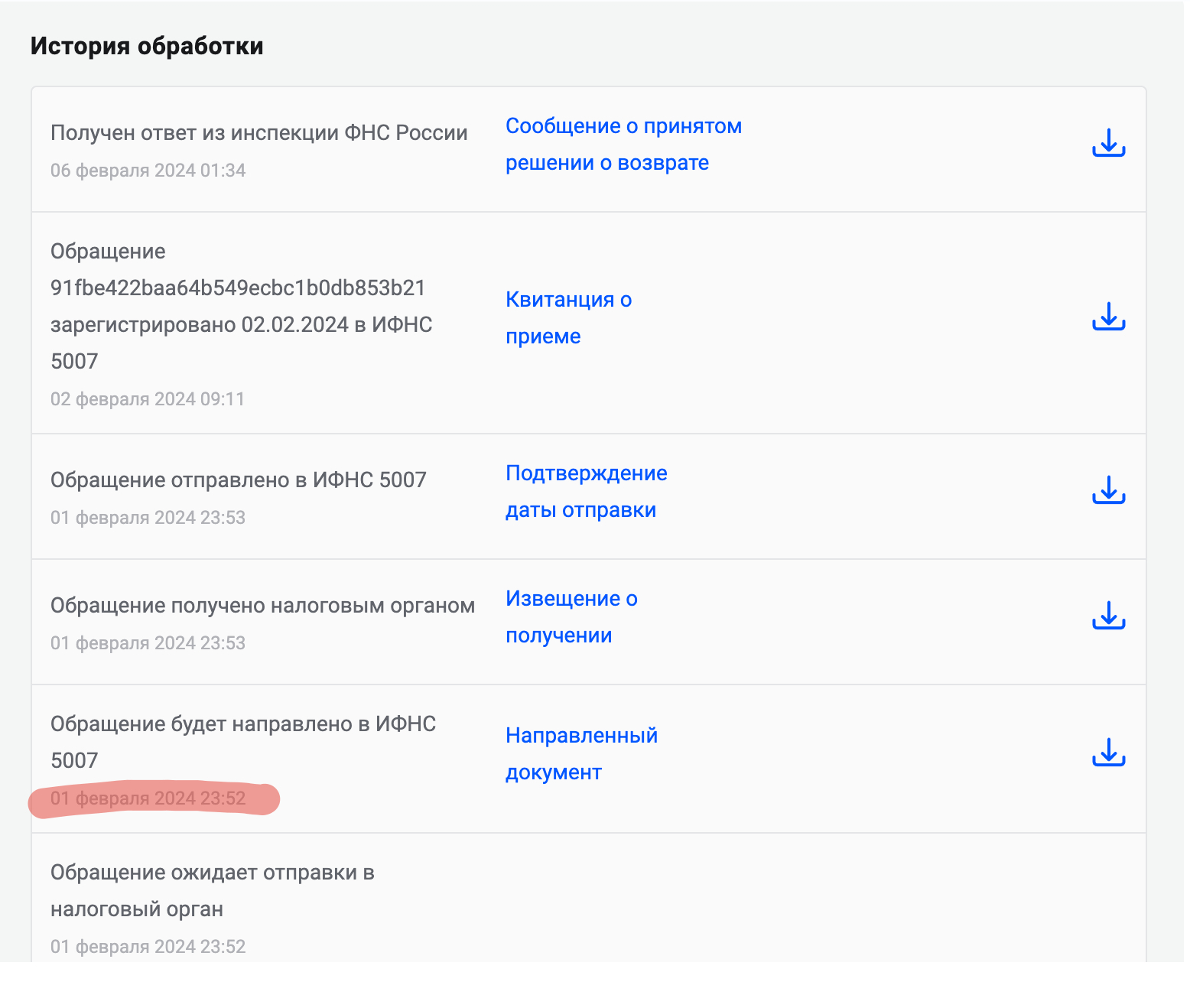
Task: Click the highlighted date '01 февраля 2024 23:52'
Action: (x=148, y=798)
